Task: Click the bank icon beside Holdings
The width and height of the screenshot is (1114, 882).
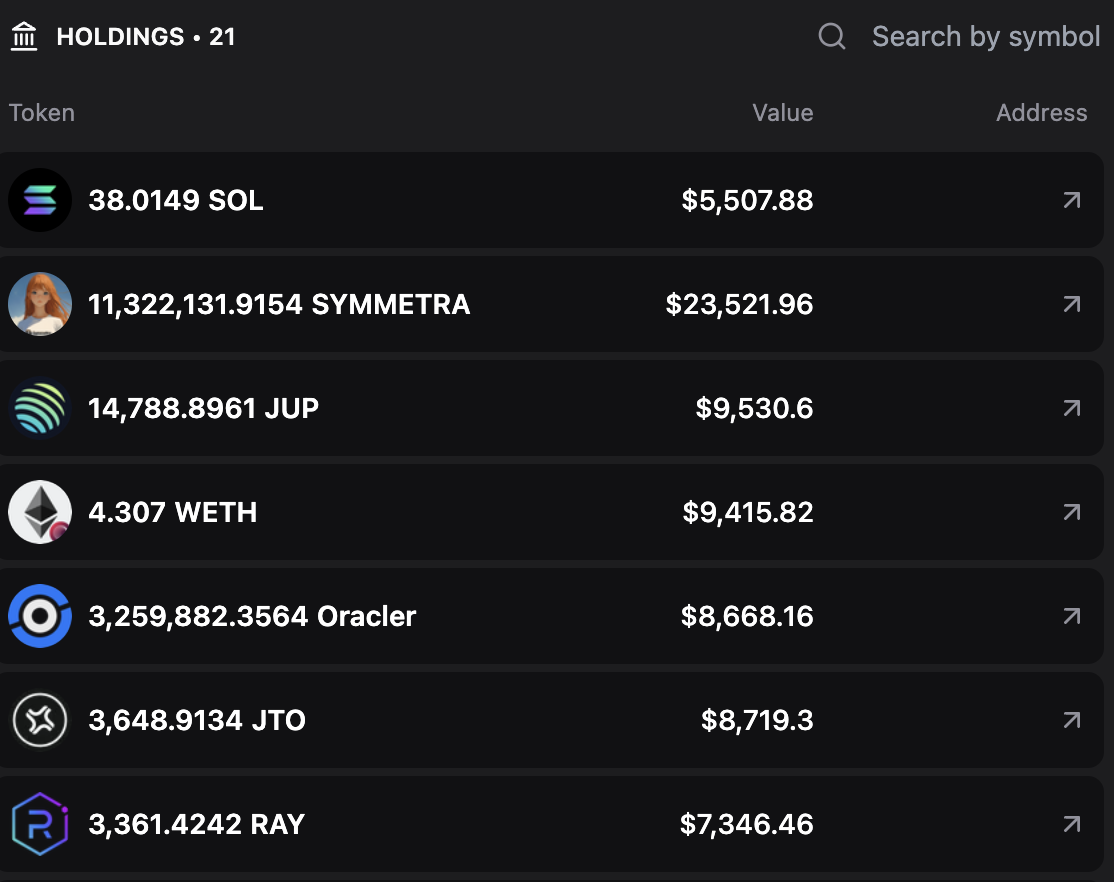Action: coord(24,37)
